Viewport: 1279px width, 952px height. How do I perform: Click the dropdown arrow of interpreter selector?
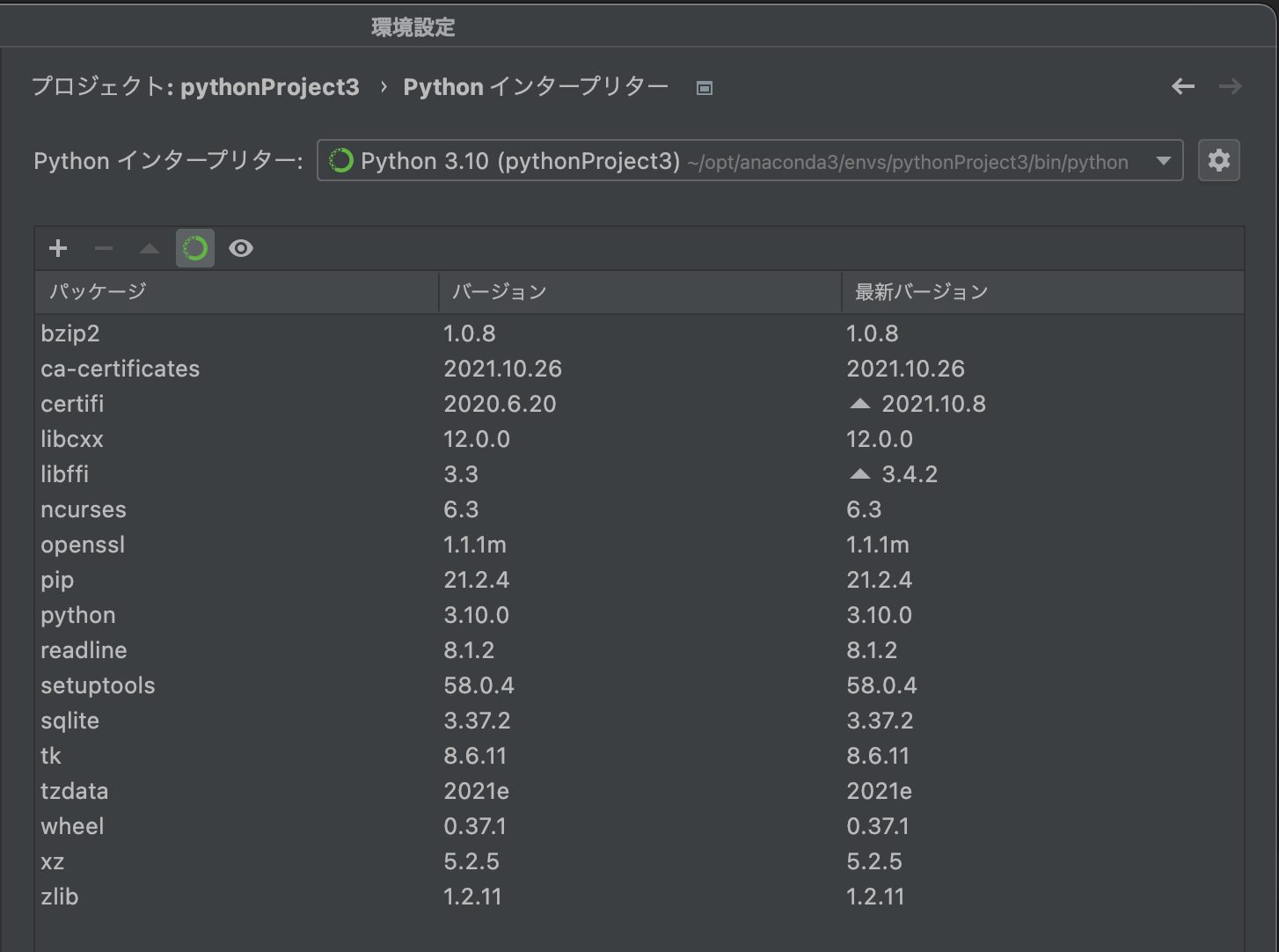coord(1163,161)
